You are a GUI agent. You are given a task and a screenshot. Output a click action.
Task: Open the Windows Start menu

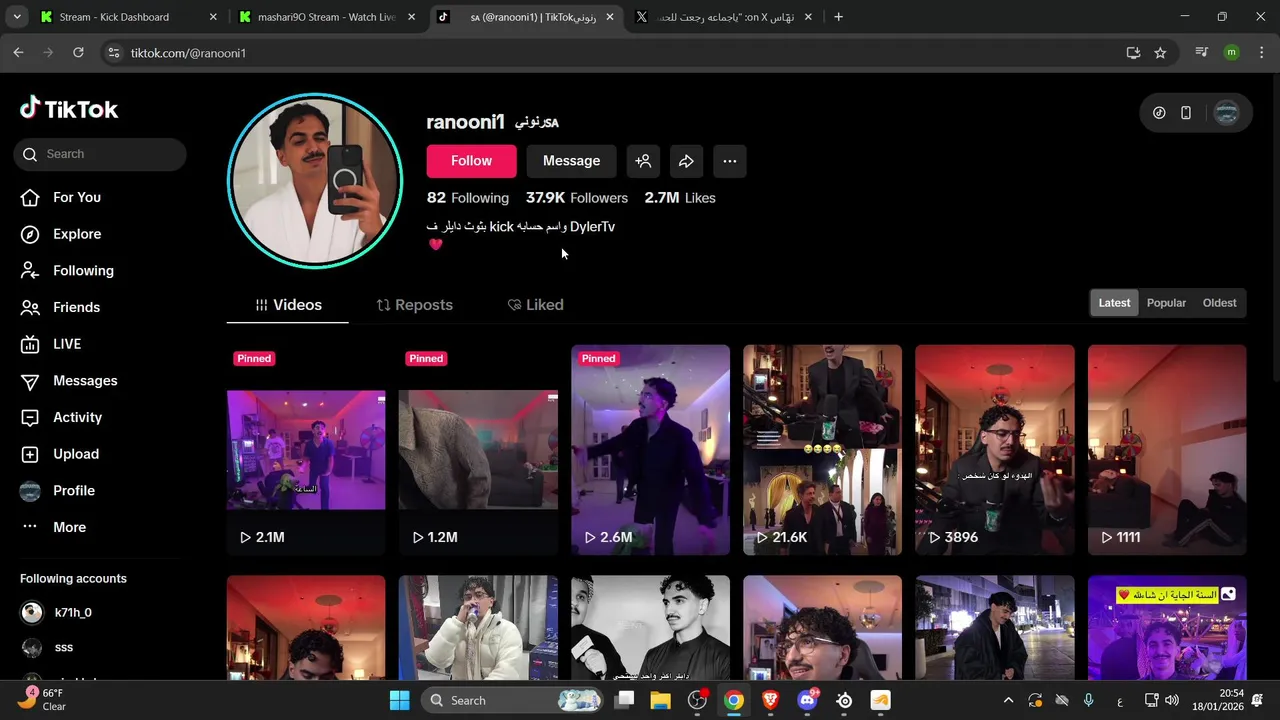(x=399, y=700)
